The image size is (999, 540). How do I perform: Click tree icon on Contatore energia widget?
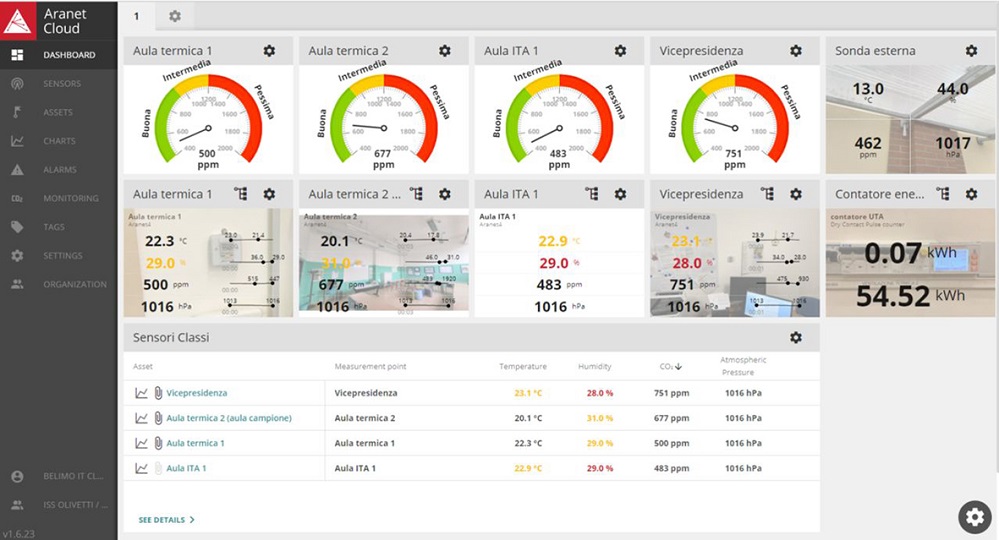[942, 194]
